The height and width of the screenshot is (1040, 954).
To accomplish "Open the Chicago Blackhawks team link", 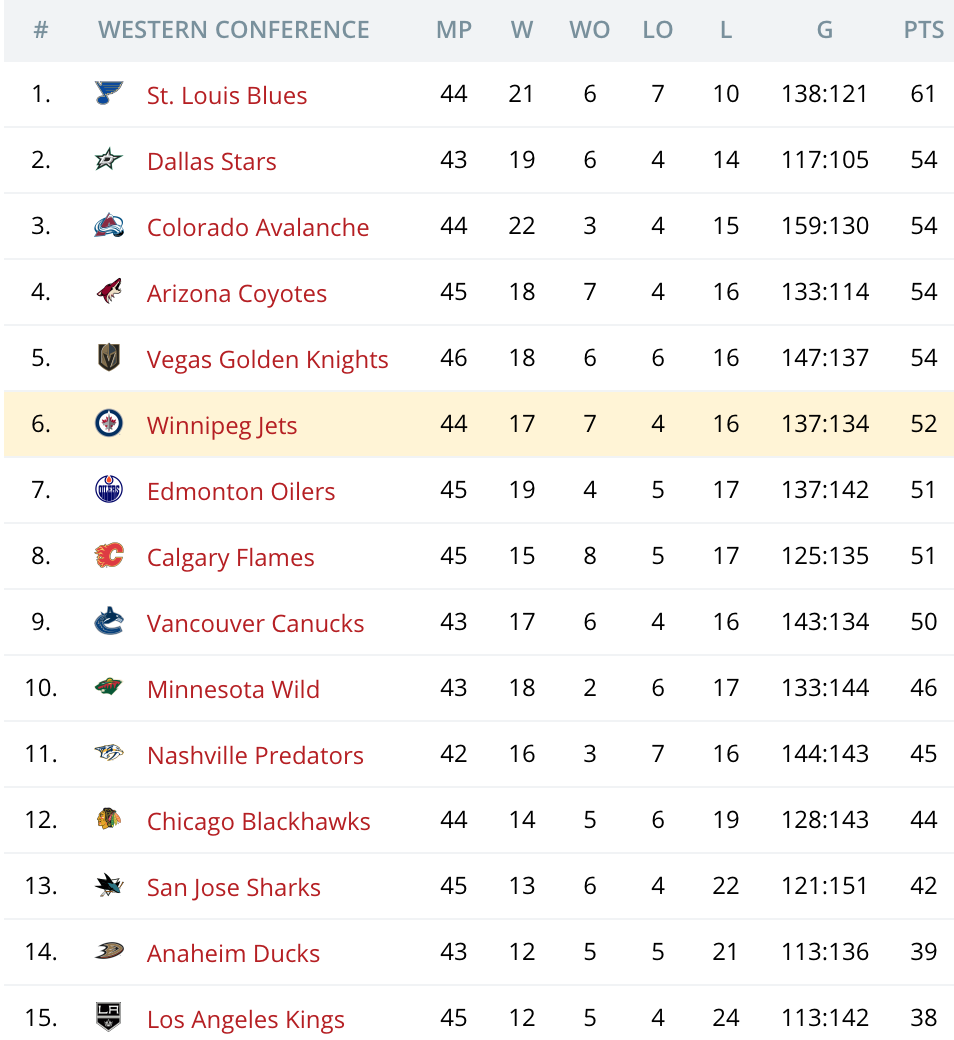I will coord(258,821).
